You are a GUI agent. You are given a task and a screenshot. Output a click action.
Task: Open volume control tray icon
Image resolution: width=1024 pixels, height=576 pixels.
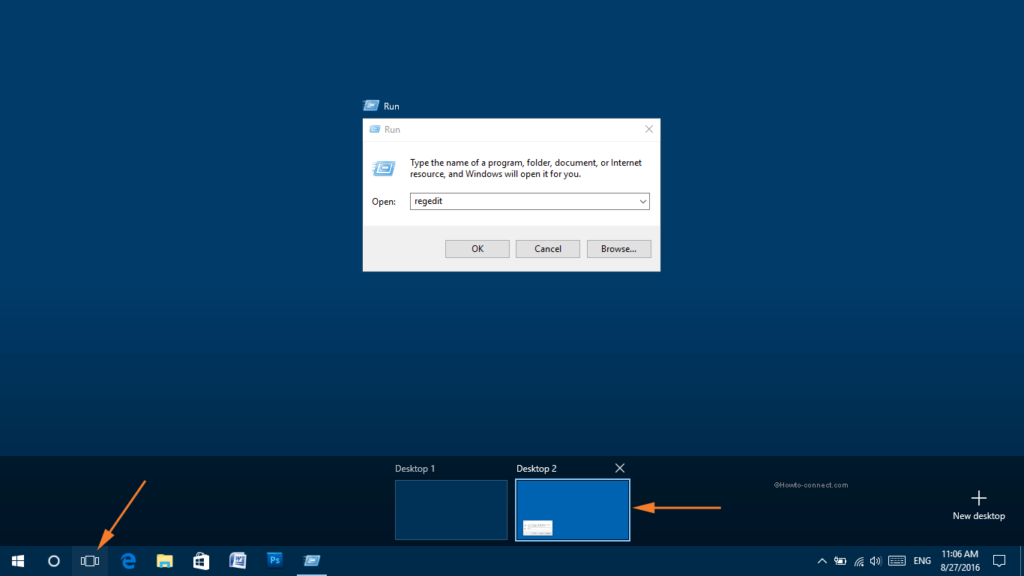pyautogui.click(x=876, y=561)
